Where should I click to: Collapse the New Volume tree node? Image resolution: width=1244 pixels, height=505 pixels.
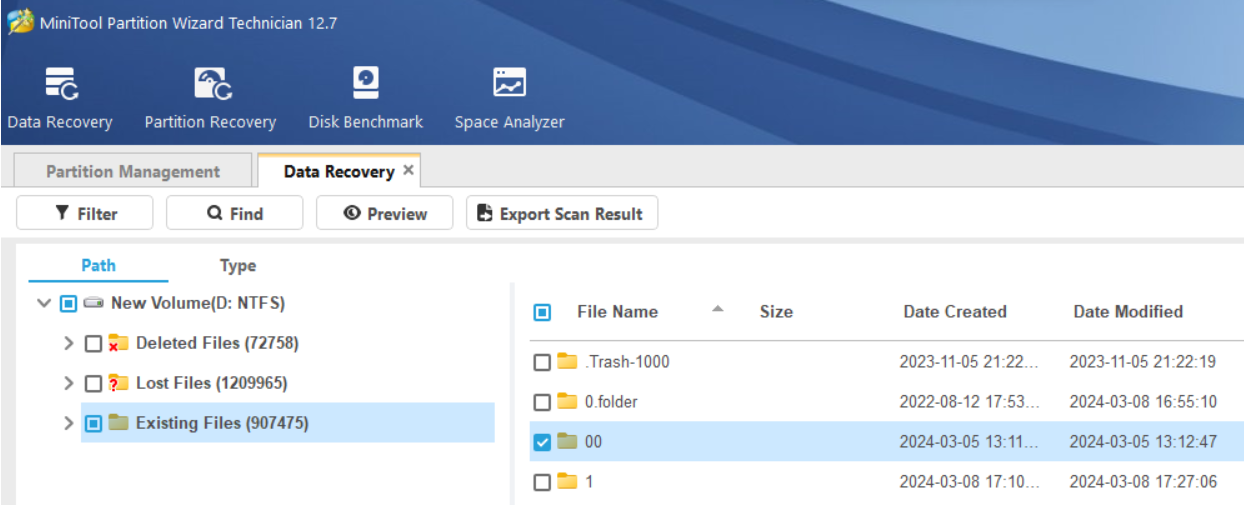pos(43,303)
